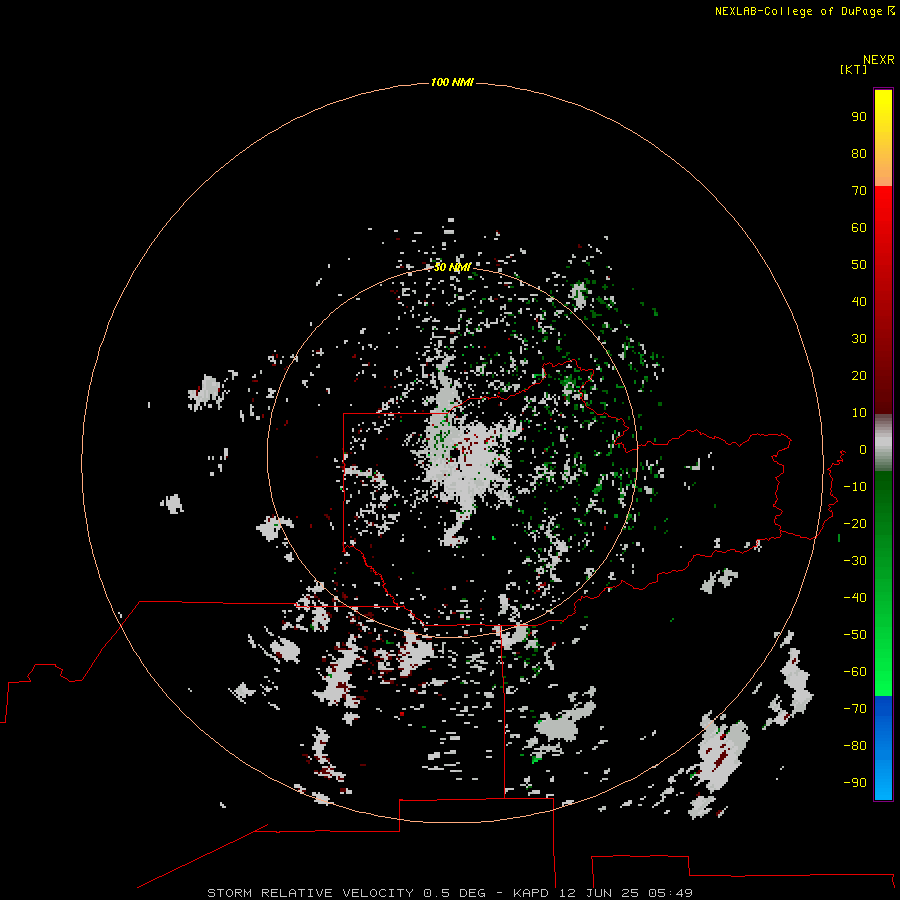Click the 30 value on the velocity scale
The height and width of the screenshot is (900, 900).
[x=859, y=339]
